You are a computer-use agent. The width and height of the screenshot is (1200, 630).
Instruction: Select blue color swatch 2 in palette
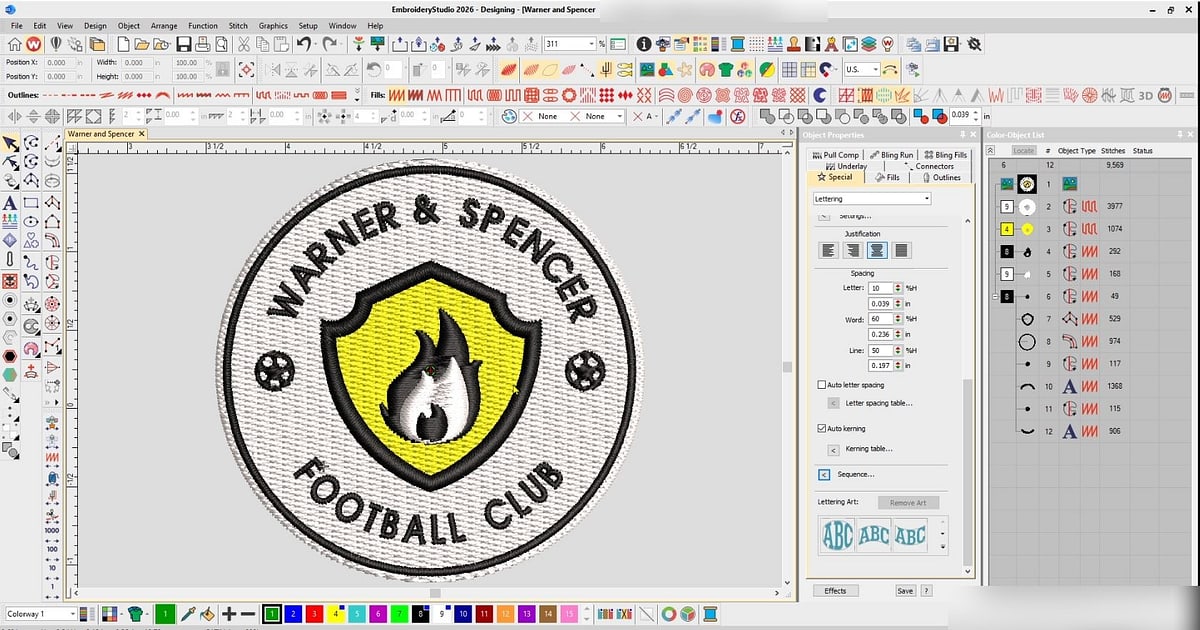coord(293,614)
